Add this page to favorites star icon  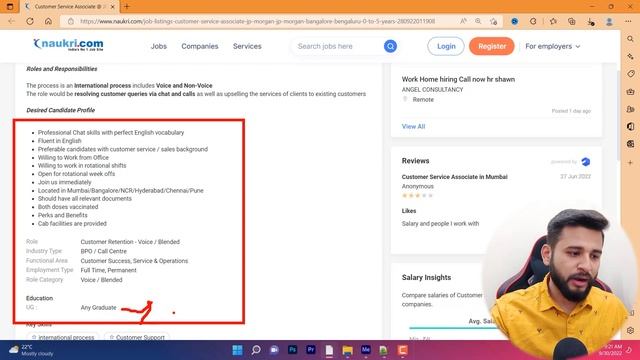point(493,21)
